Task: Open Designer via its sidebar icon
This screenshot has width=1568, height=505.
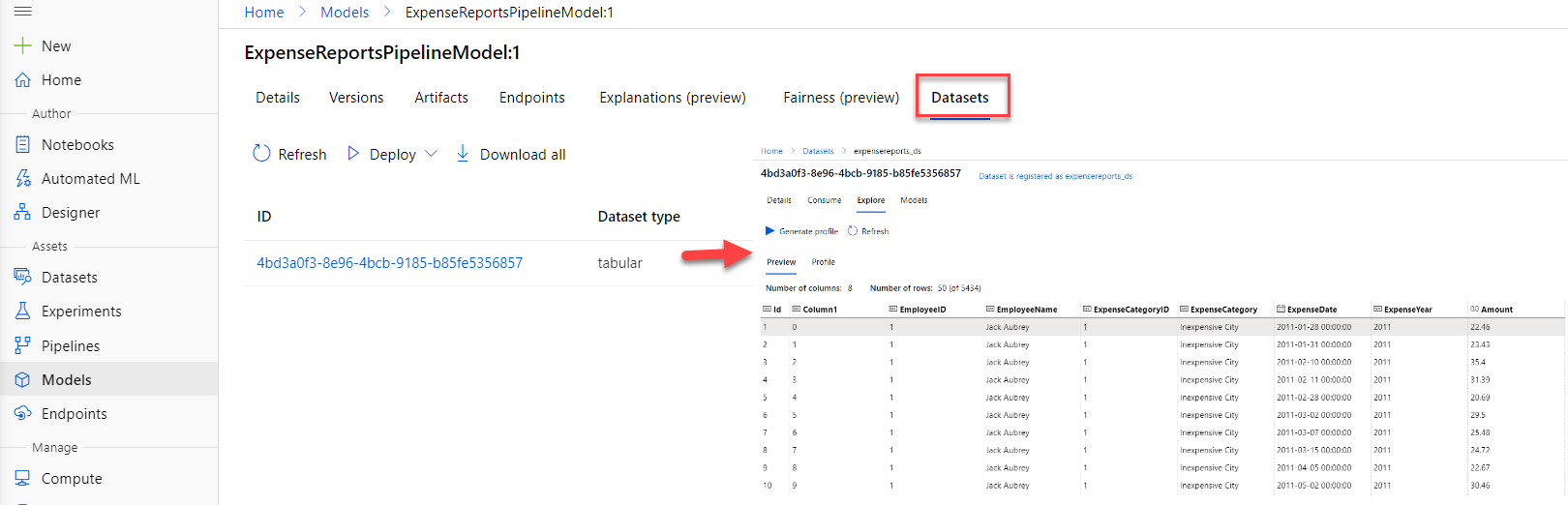Action: point(22,212)
